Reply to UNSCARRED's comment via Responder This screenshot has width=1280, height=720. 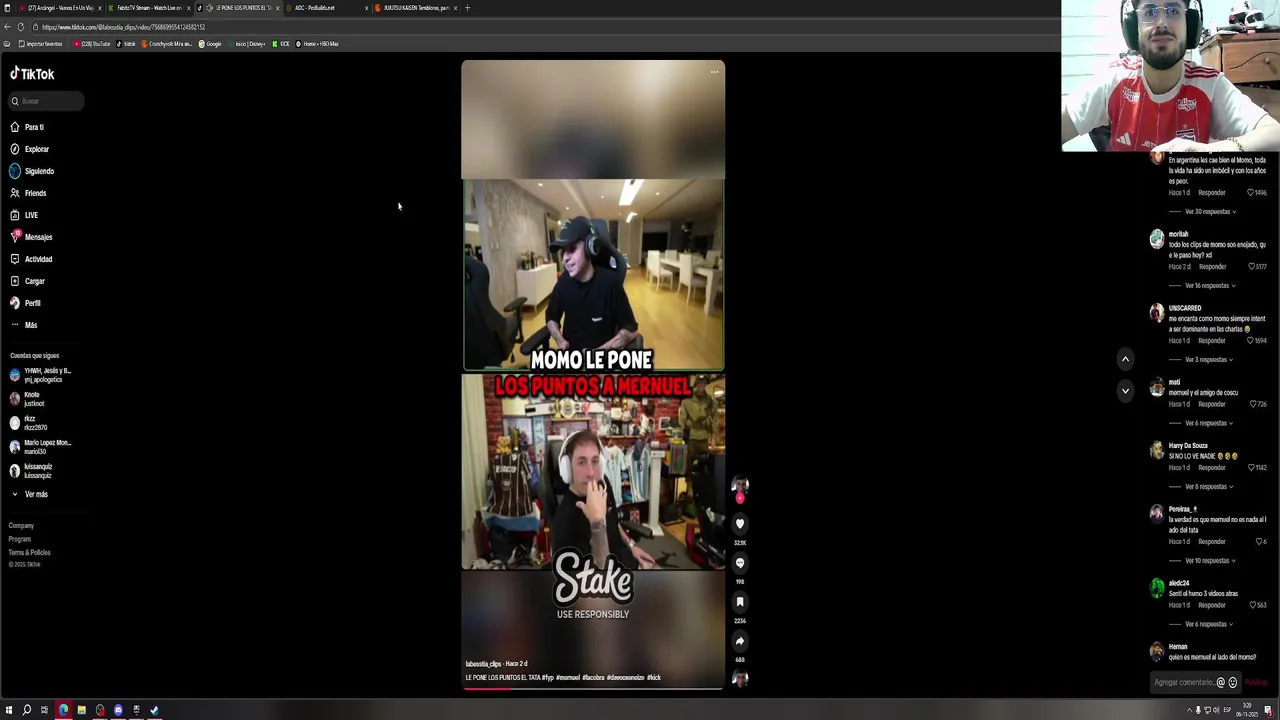click(1212, 341)
